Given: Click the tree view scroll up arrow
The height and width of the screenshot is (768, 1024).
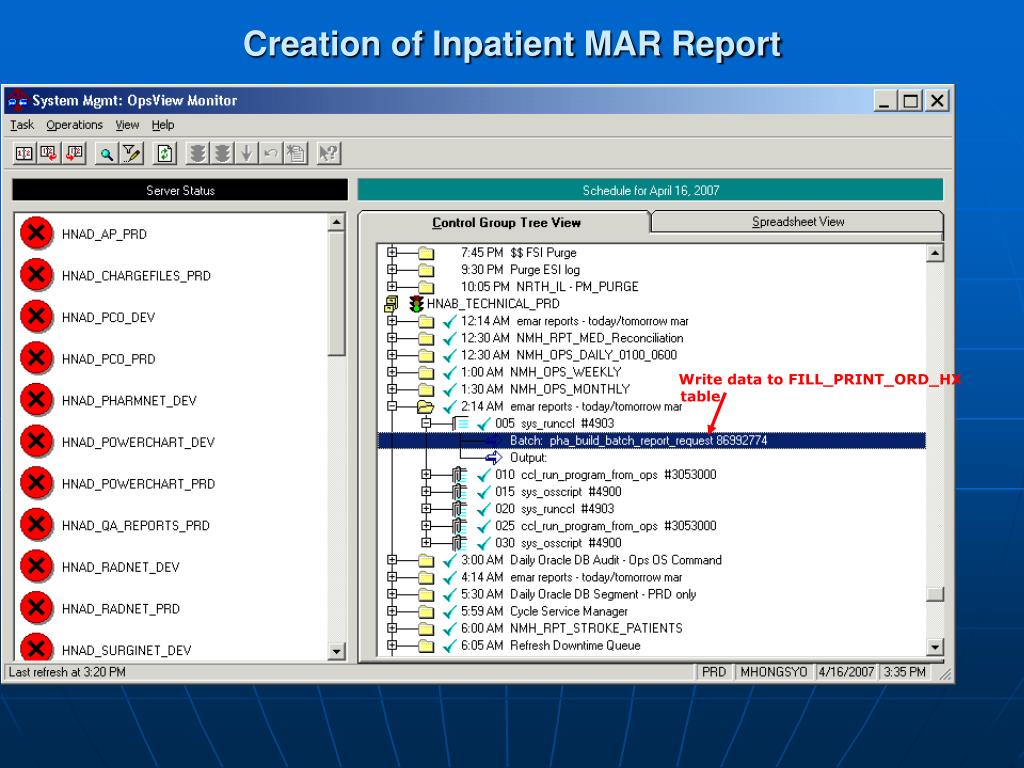Looking at the screenshot, I should pyautogui.click(x=935, y=254).
